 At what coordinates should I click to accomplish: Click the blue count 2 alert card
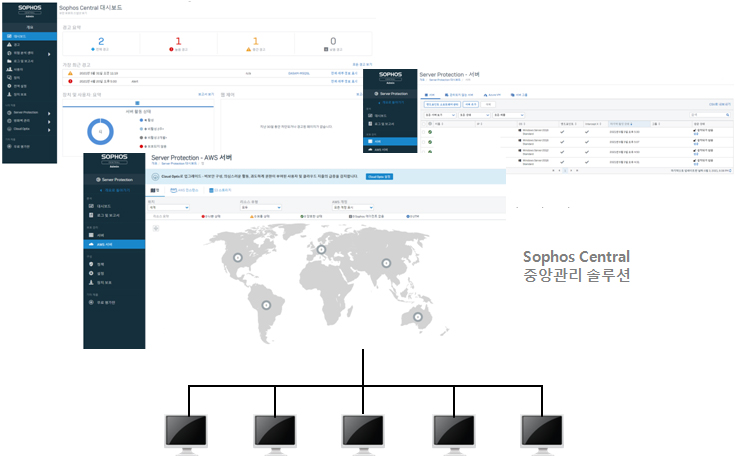click(100, 43)
